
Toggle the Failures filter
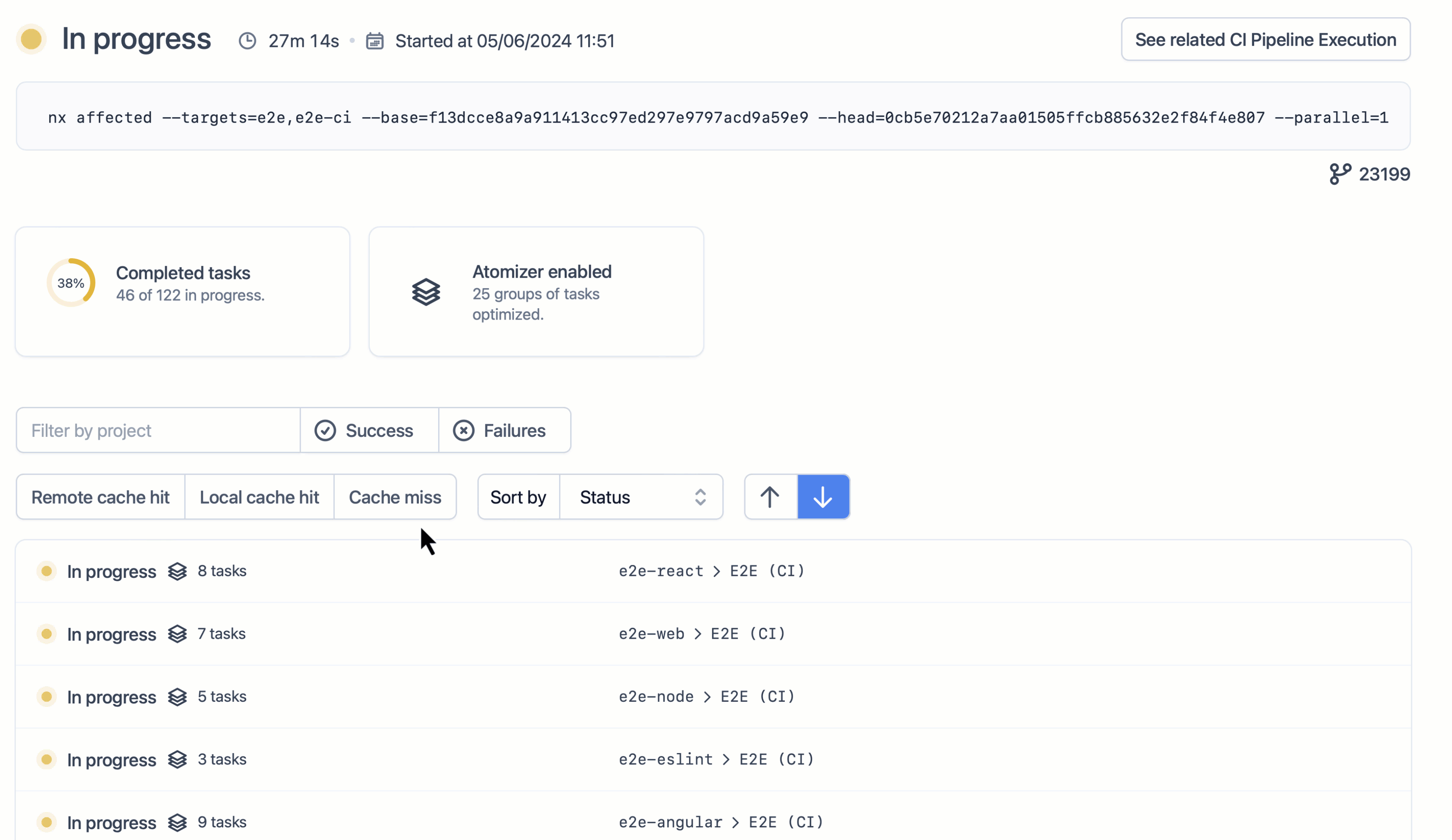(x=505, y=430)
